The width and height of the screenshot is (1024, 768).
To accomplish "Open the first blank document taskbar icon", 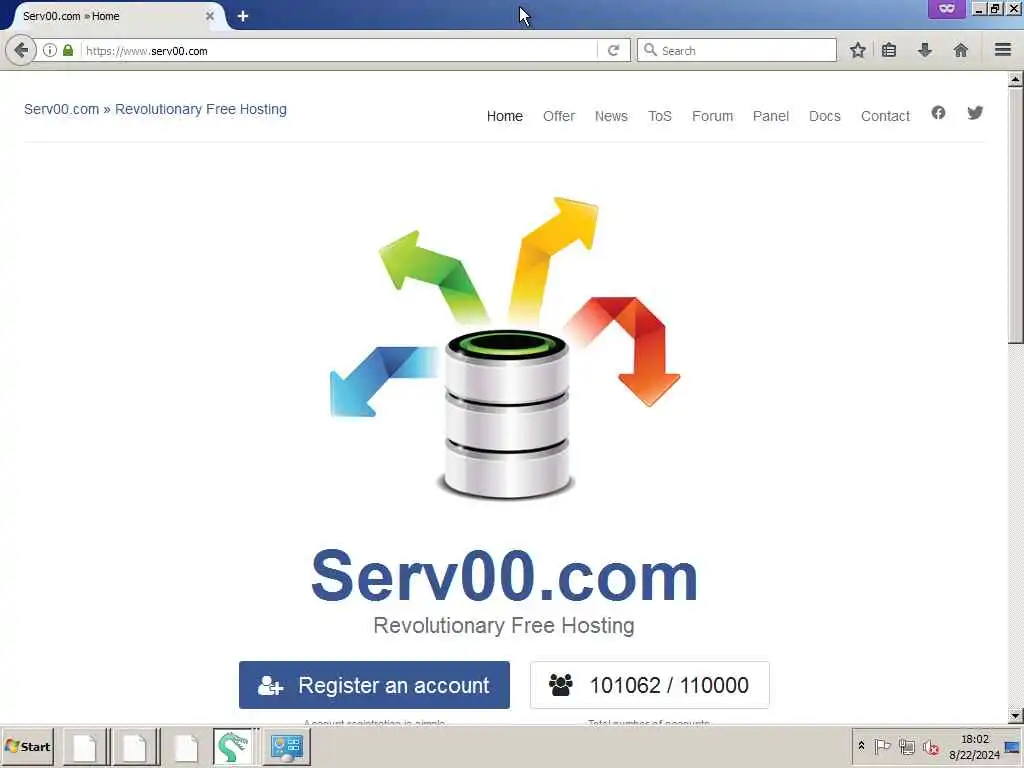I will (x=84, y=747).
